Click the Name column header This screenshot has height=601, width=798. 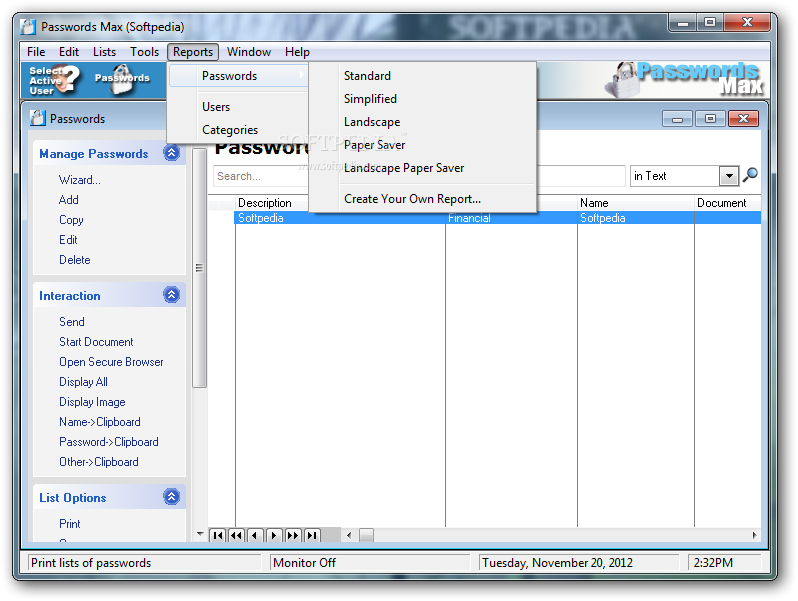636,203
